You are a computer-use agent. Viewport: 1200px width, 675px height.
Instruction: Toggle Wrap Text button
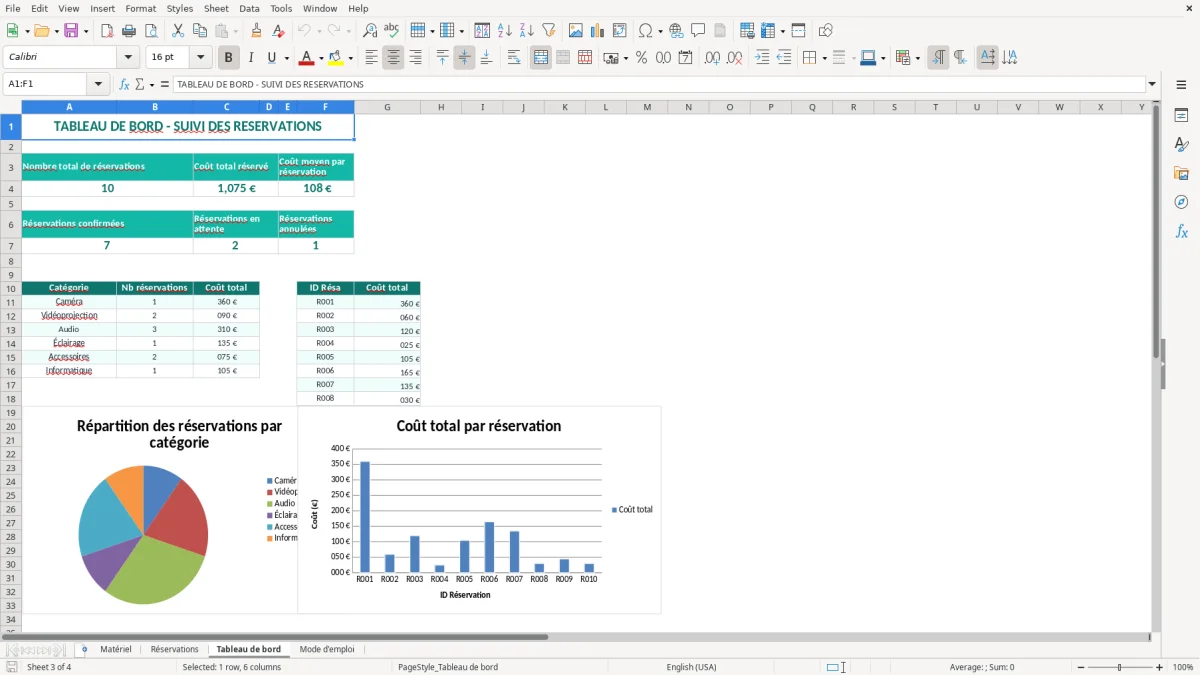[514, 58]
